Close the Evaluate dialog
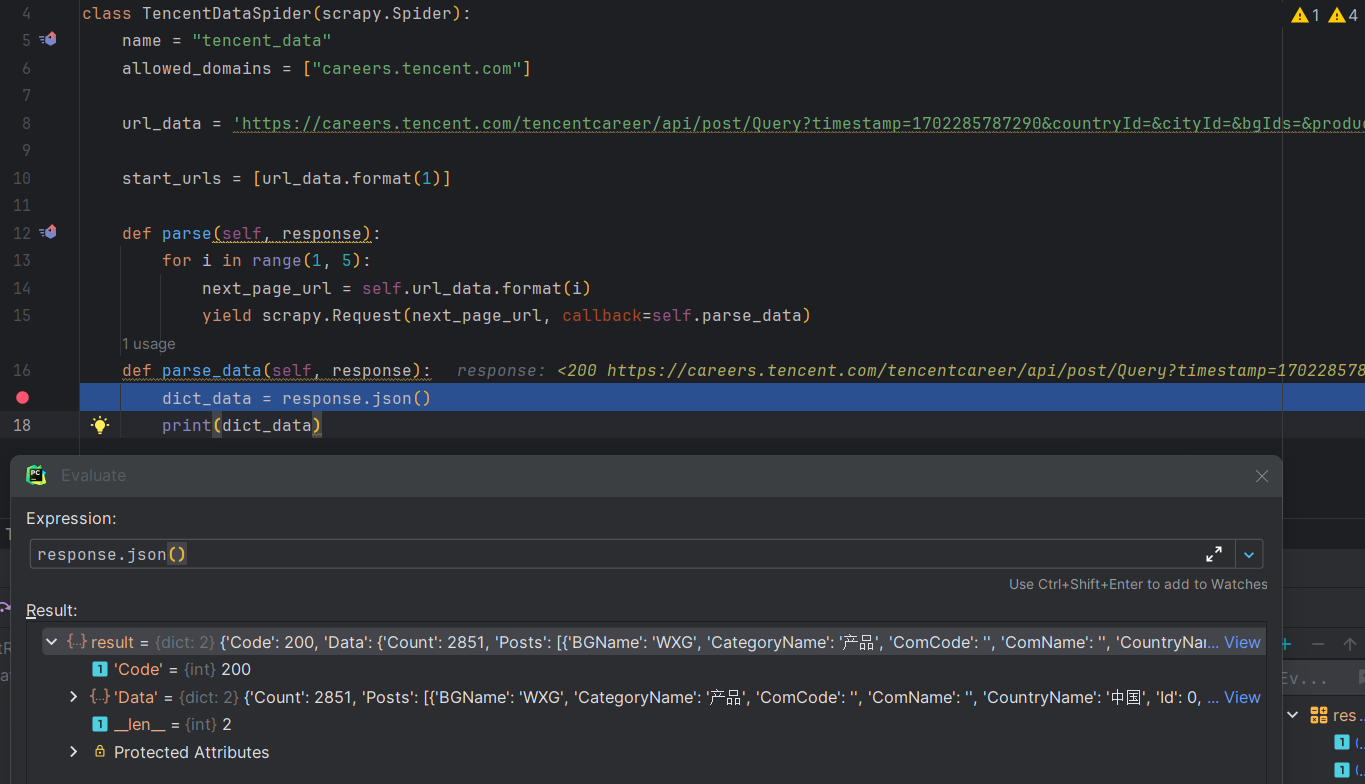Viewport: 1365px width, 784px height. [1262, 477]
